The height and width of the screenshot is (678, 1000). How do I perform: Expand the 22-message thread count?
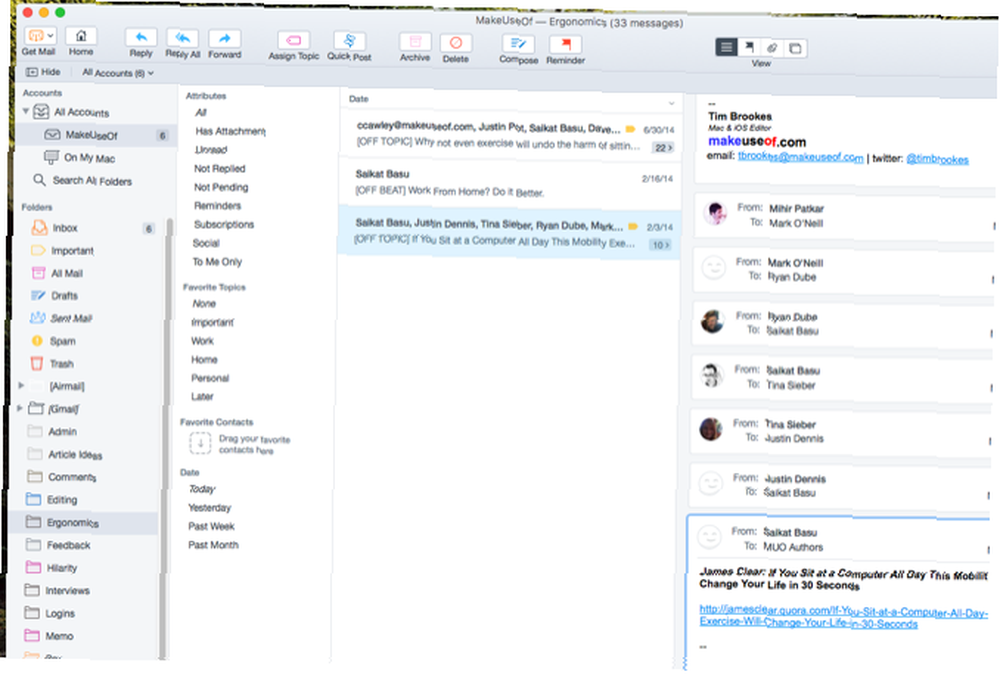click(x=663, y=148)
